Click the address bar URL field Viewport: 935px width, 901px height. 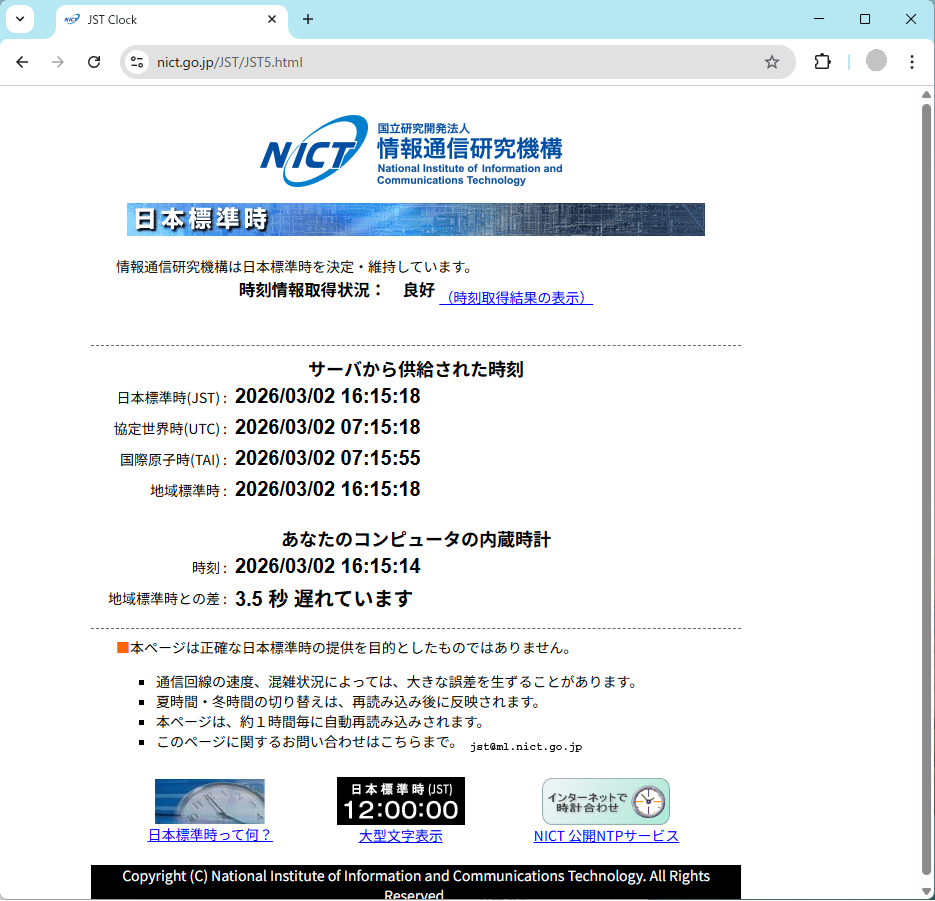point(450,62)
